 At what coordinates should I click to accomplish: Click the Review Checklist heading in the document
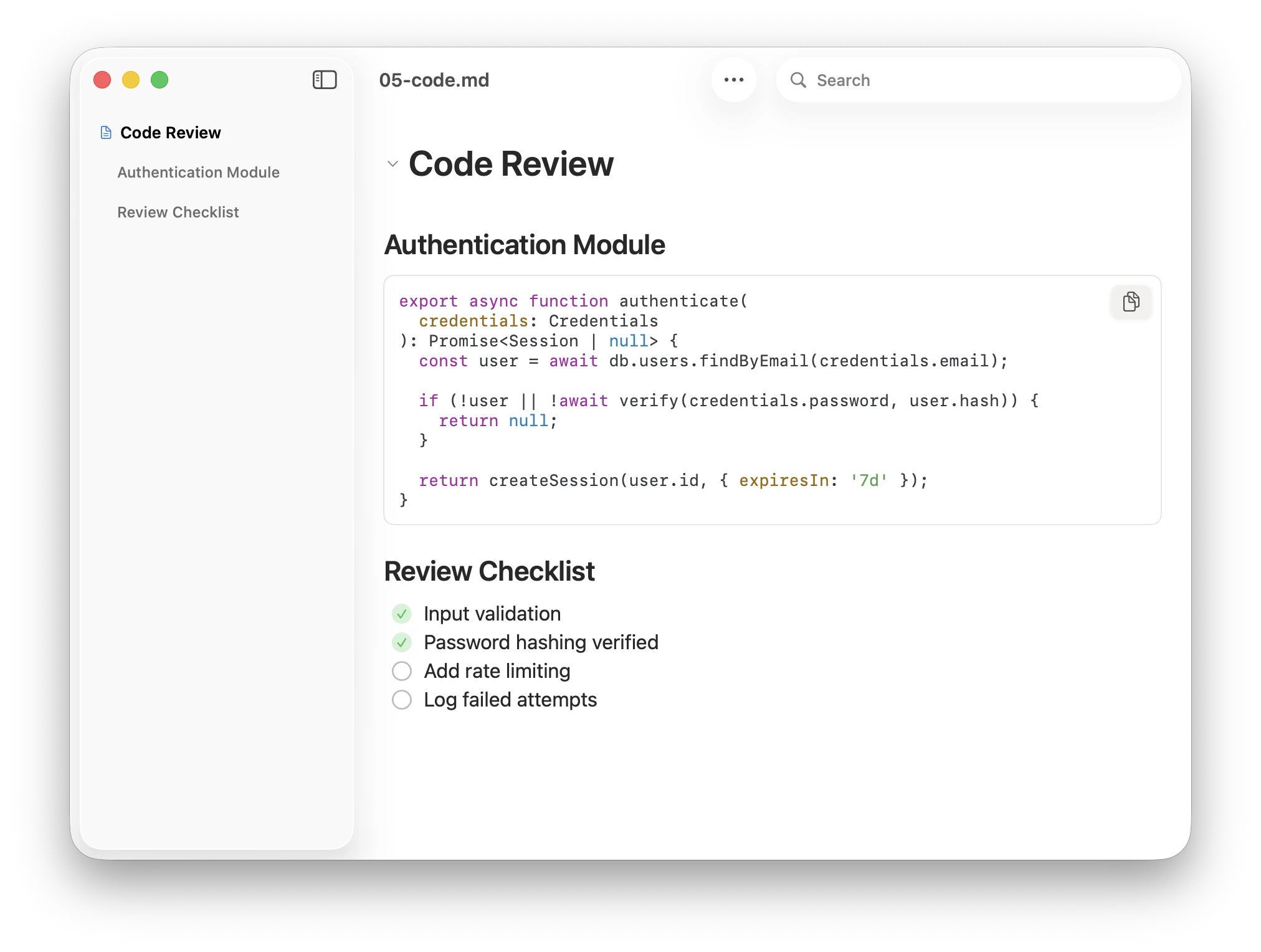490,571
